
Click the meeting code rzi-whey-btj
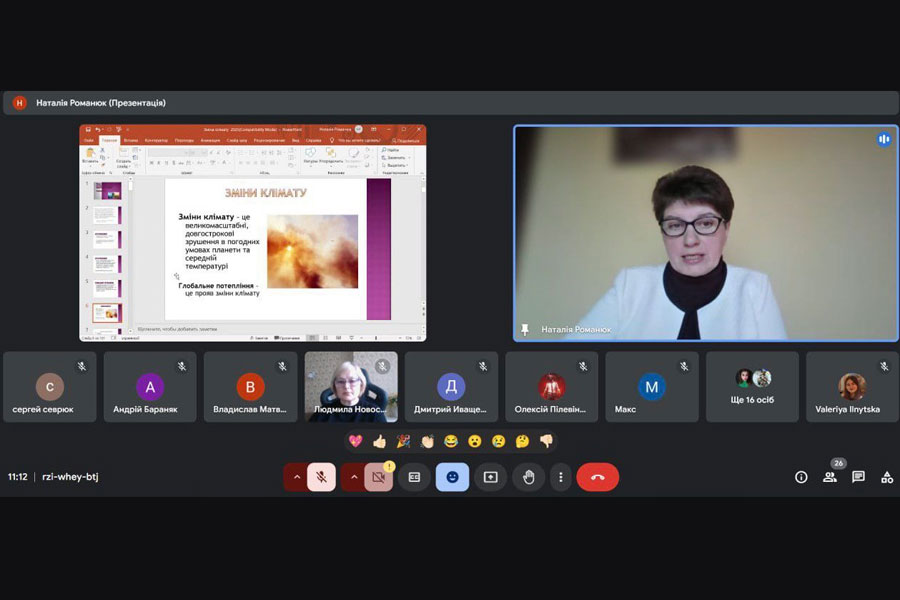(70, 477)
